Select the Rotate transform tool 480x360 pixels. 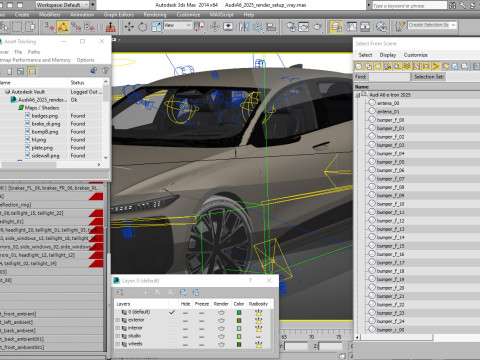click(143, 27)
